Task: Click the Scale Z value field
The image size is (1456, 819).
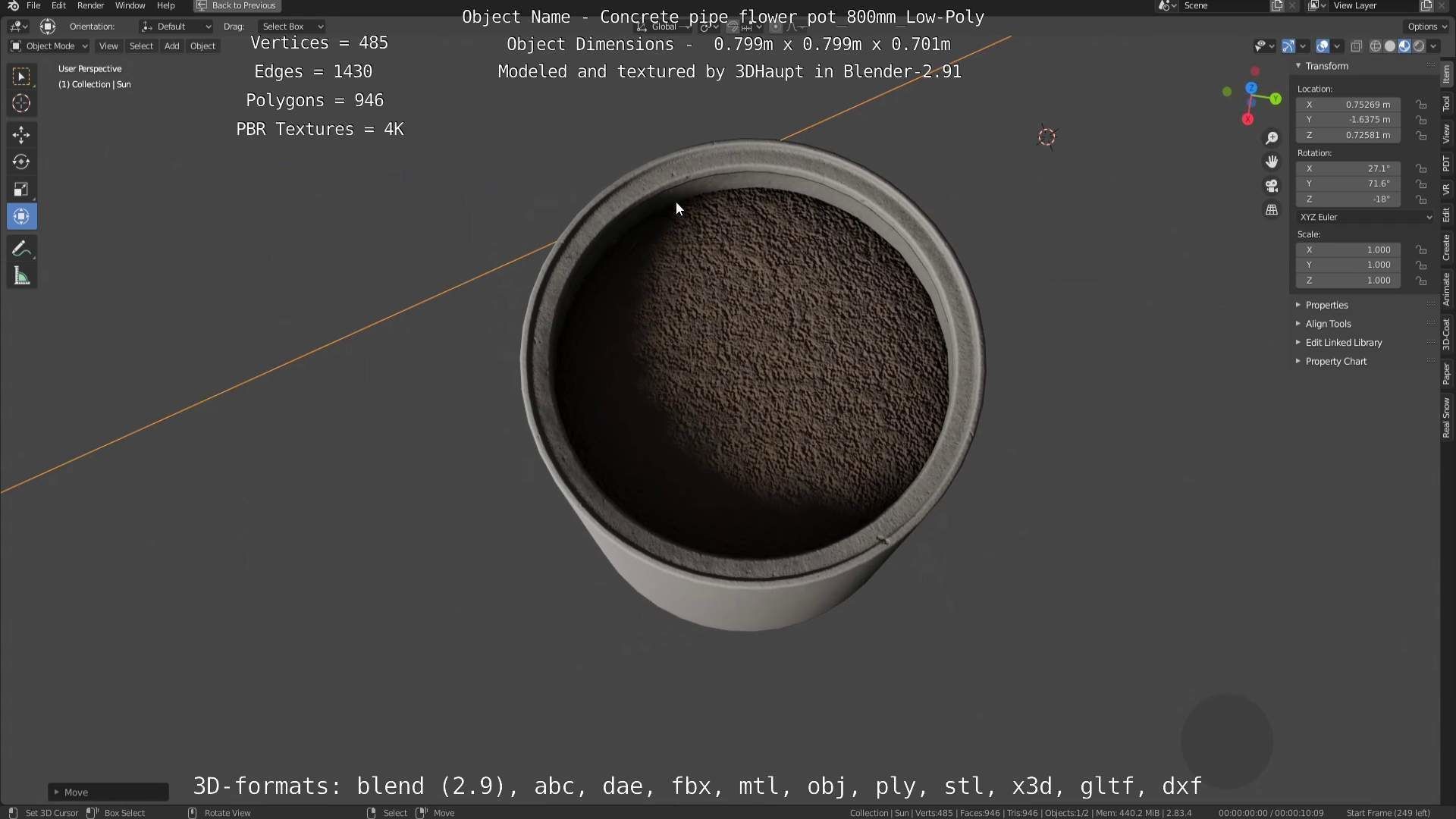Action: coord(1348,281)
